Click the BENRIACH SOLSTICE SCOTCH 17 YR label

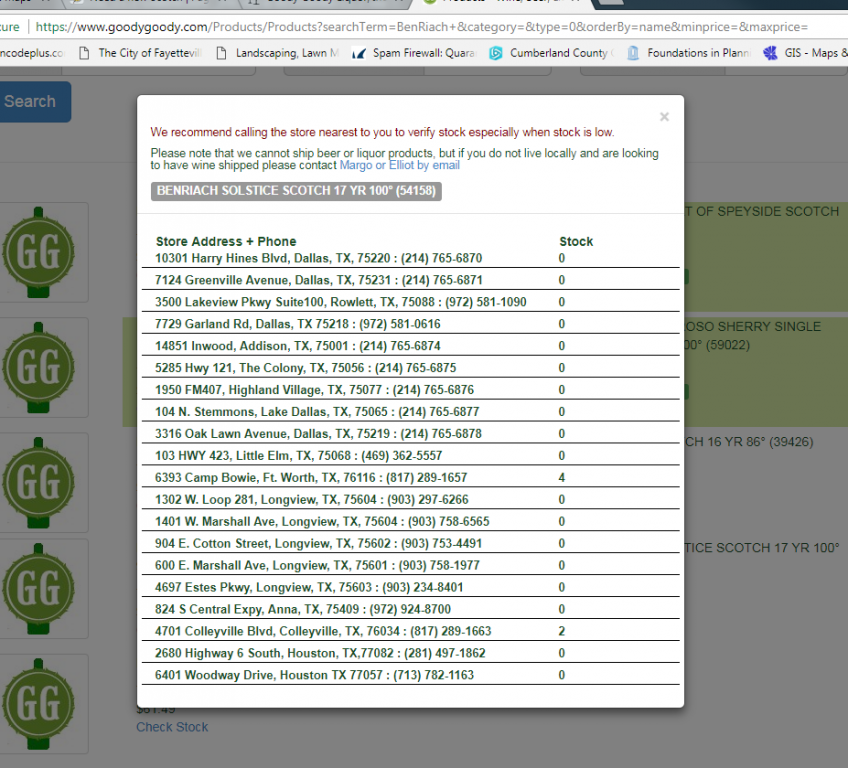[296, 191]
